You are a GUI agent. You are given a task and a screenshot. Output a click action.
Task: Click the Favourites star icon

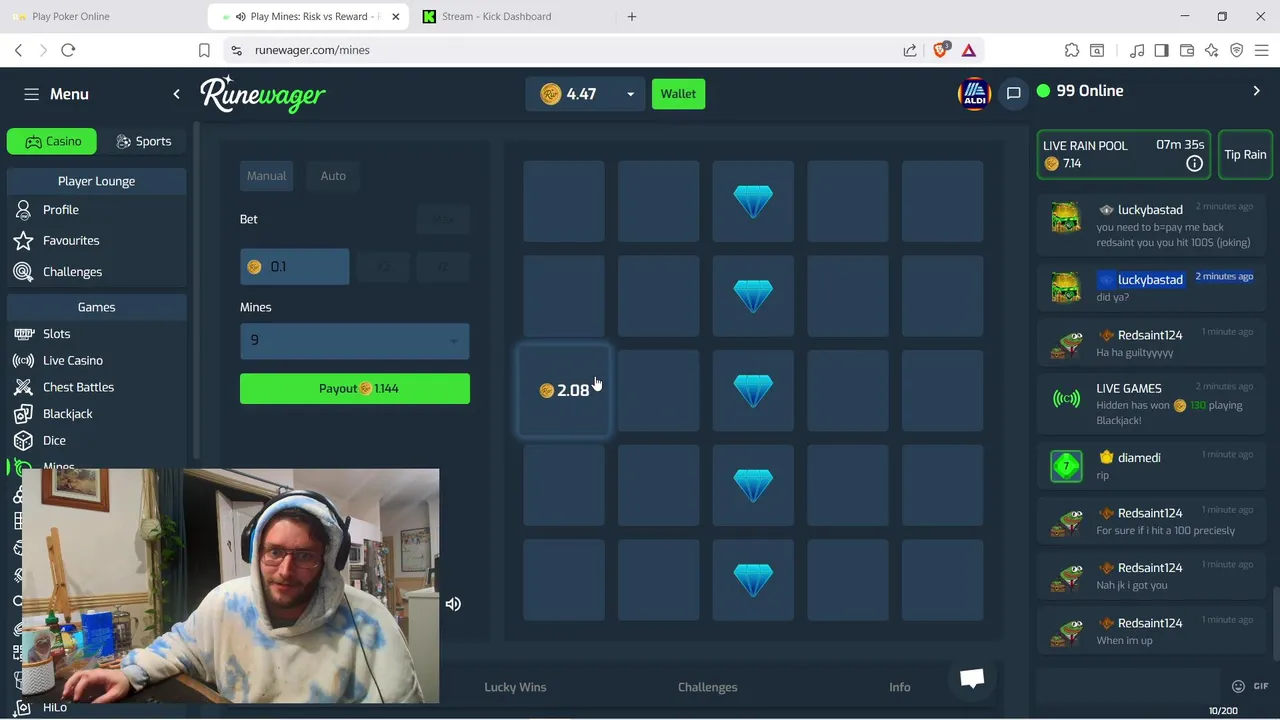(x=23, y=241)
